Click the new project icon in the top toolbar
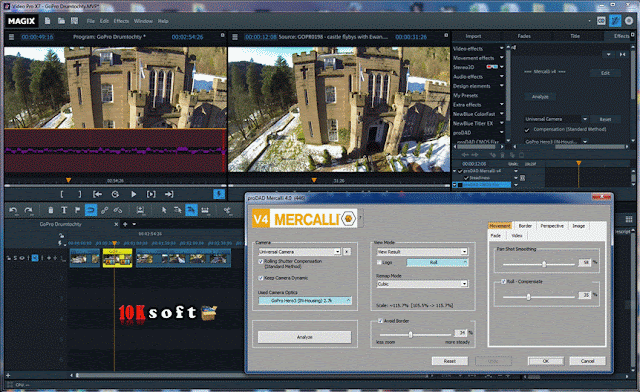This screenshot has height=392, width=640. [47, 21]
